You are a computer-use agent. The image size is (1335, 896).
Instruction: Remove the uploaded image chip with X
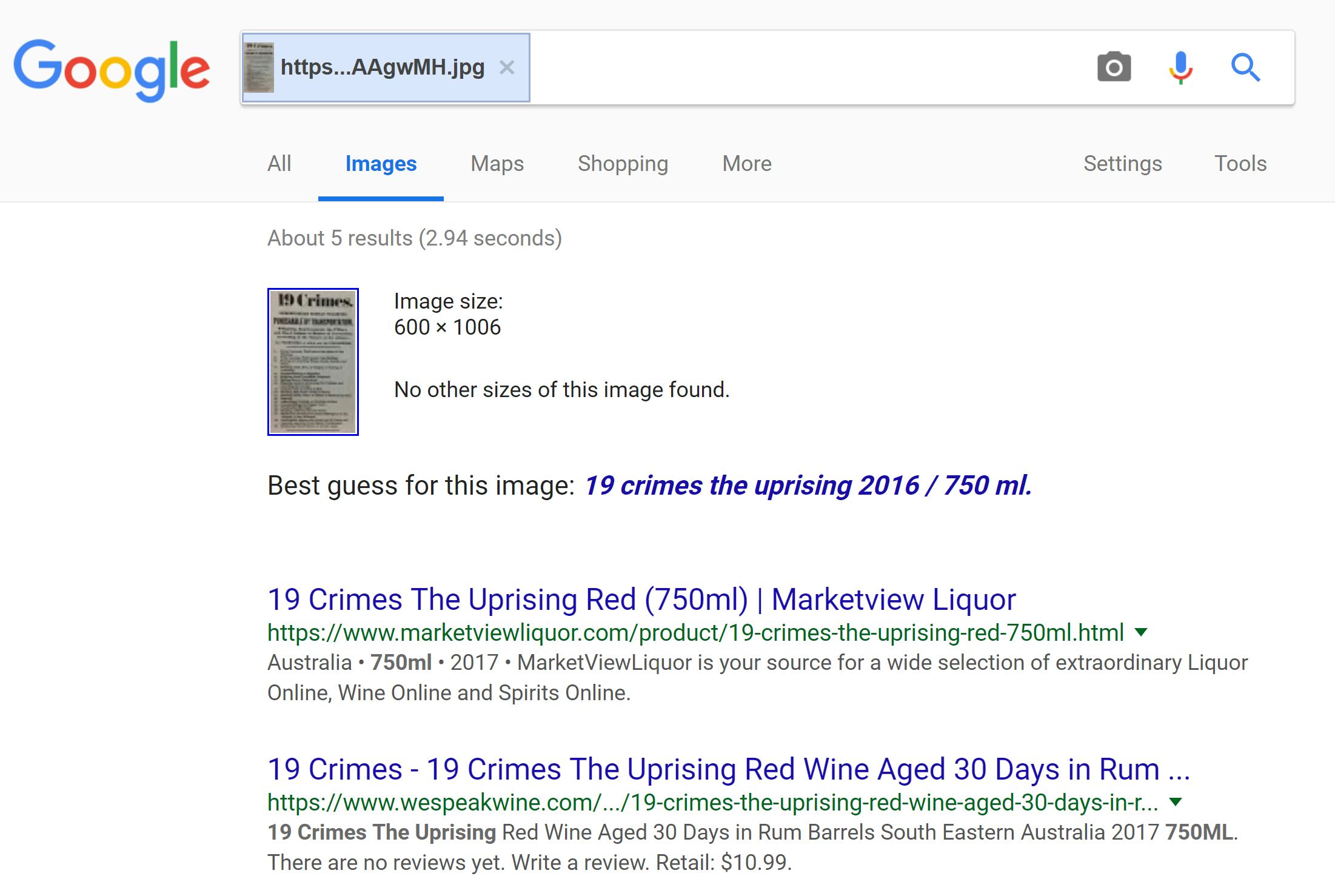pyautogui.click(x=507, y=67)
